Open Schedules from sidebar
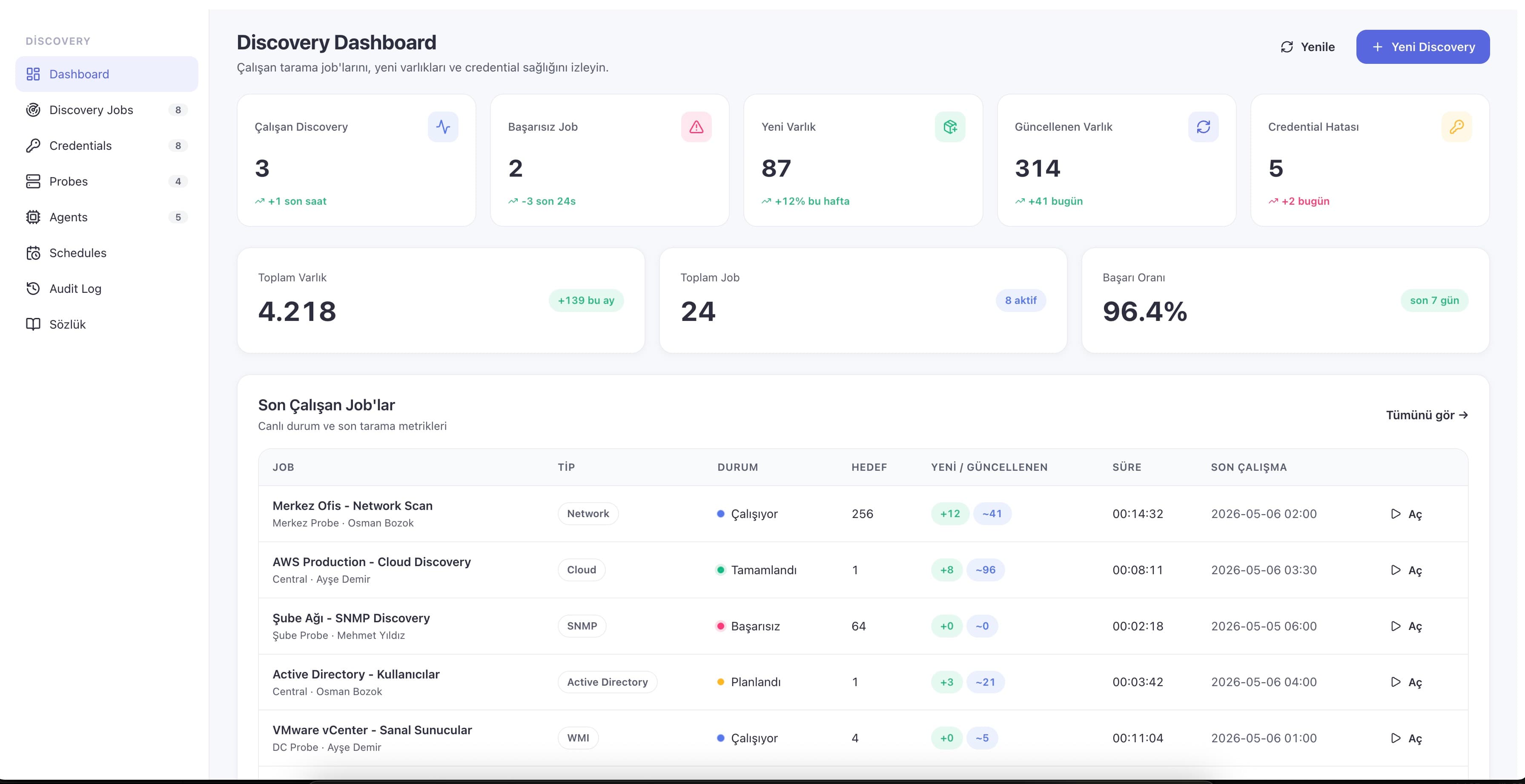Viewport: 1525px width, 784px height. click(106, 253)
